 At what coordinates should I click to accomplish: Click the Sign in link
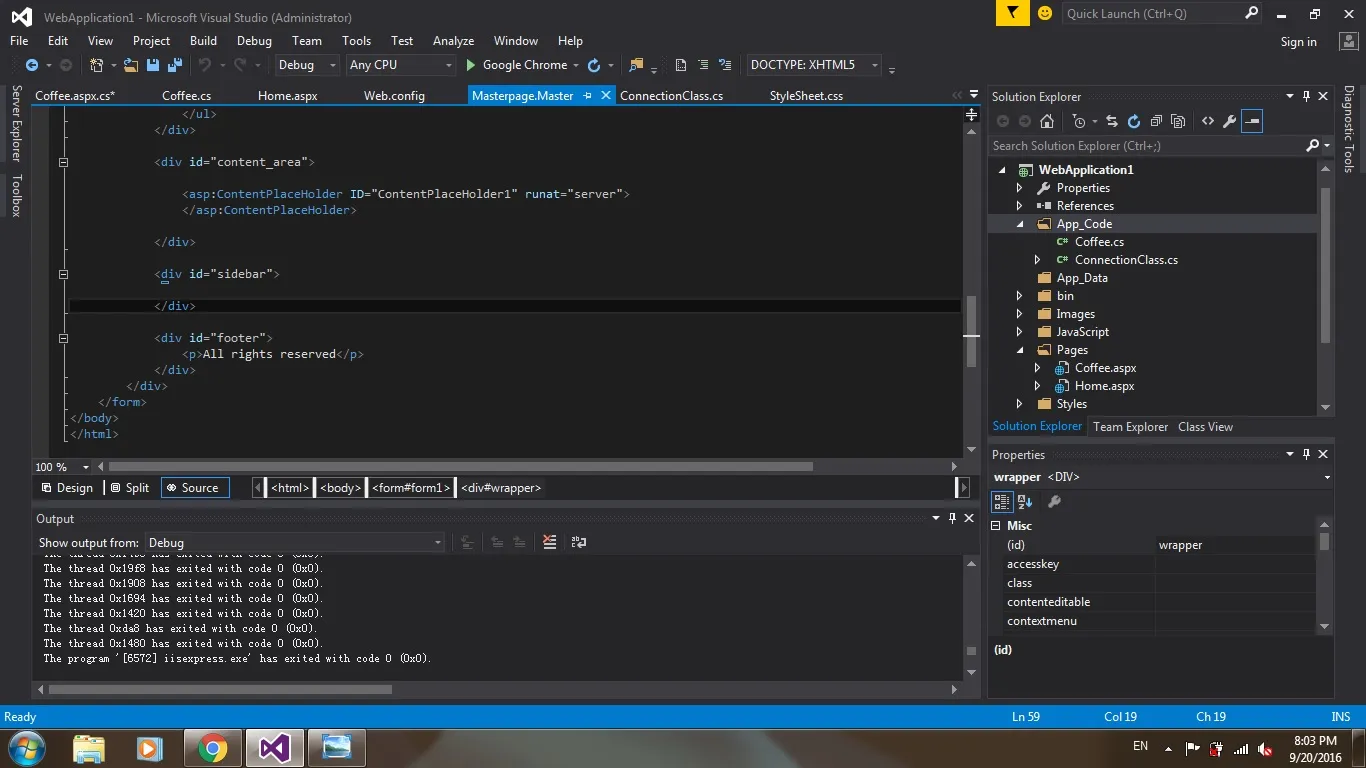coord(1298,42)
